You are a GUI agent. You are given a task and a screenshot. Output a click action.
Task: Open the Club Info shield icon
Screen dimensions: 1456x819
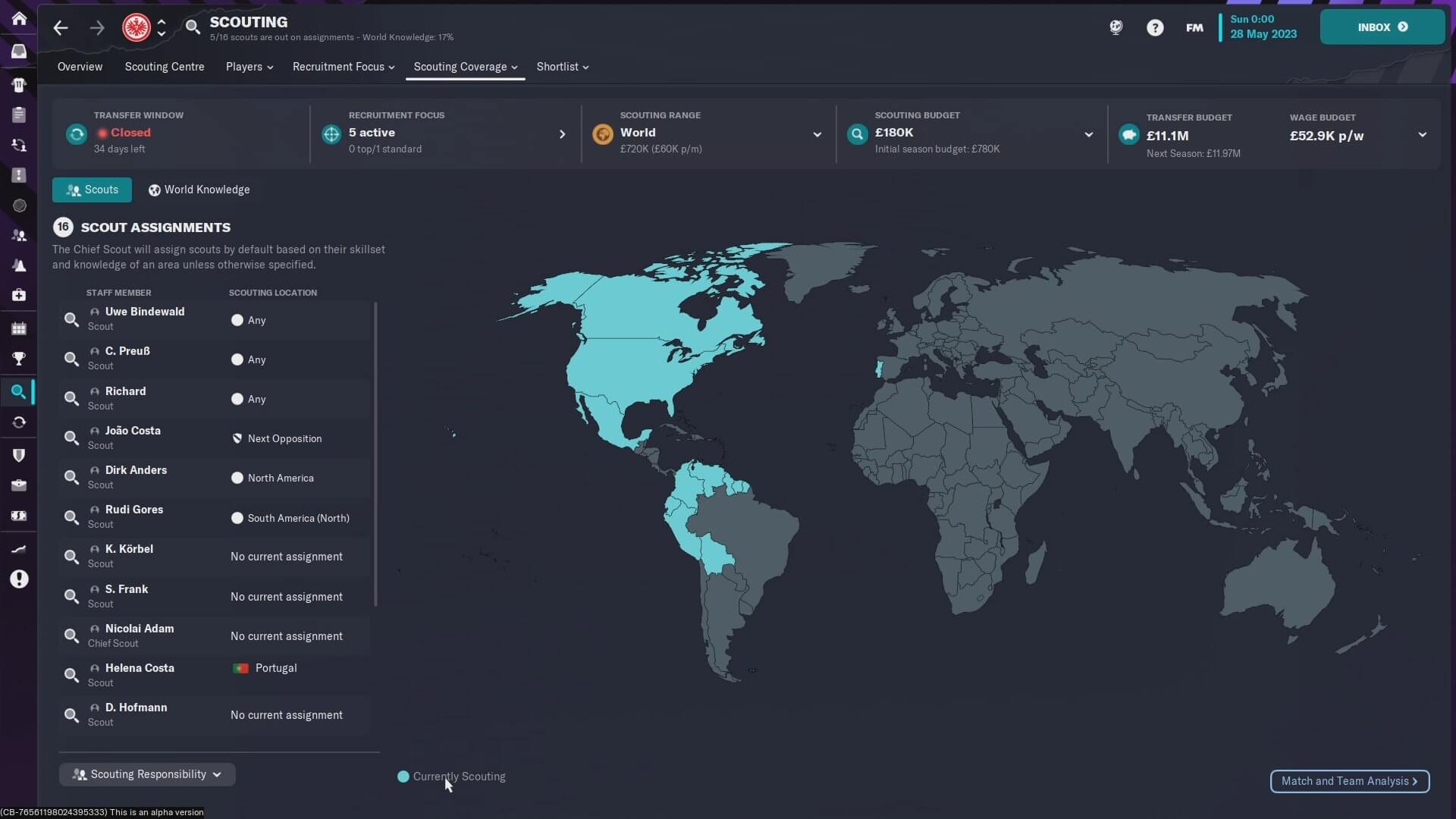(x=19, y=455)
